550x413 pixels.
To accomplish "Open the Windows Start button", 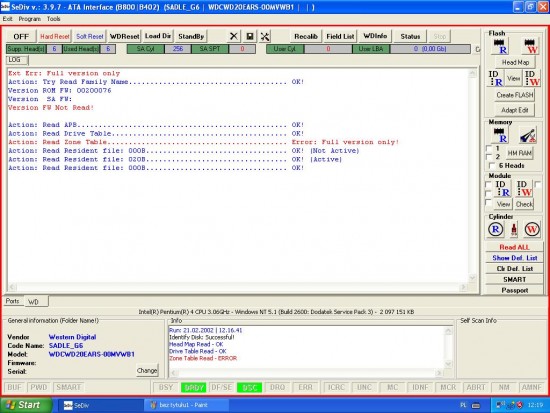I will point(26,405).
